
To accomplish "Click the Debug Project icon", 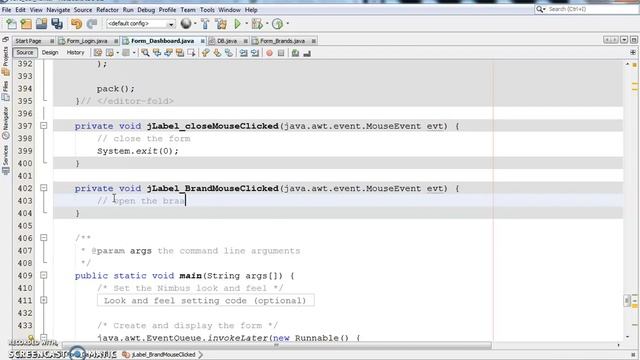I will [x=257, y=24].
